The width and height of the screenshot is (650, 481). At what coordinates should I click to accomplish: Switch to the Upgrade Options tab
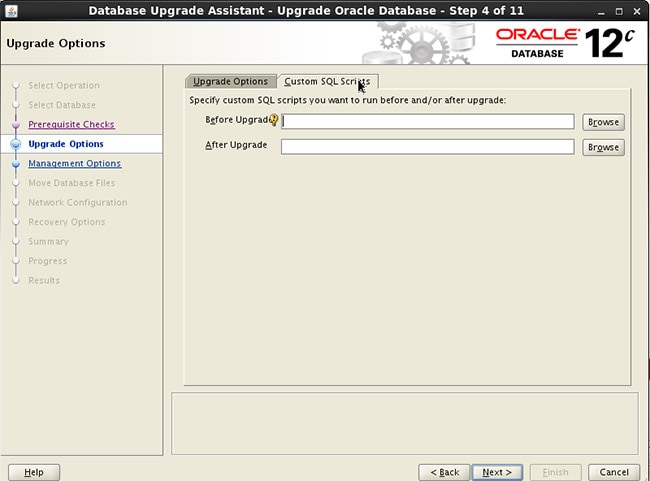[230, 81]
